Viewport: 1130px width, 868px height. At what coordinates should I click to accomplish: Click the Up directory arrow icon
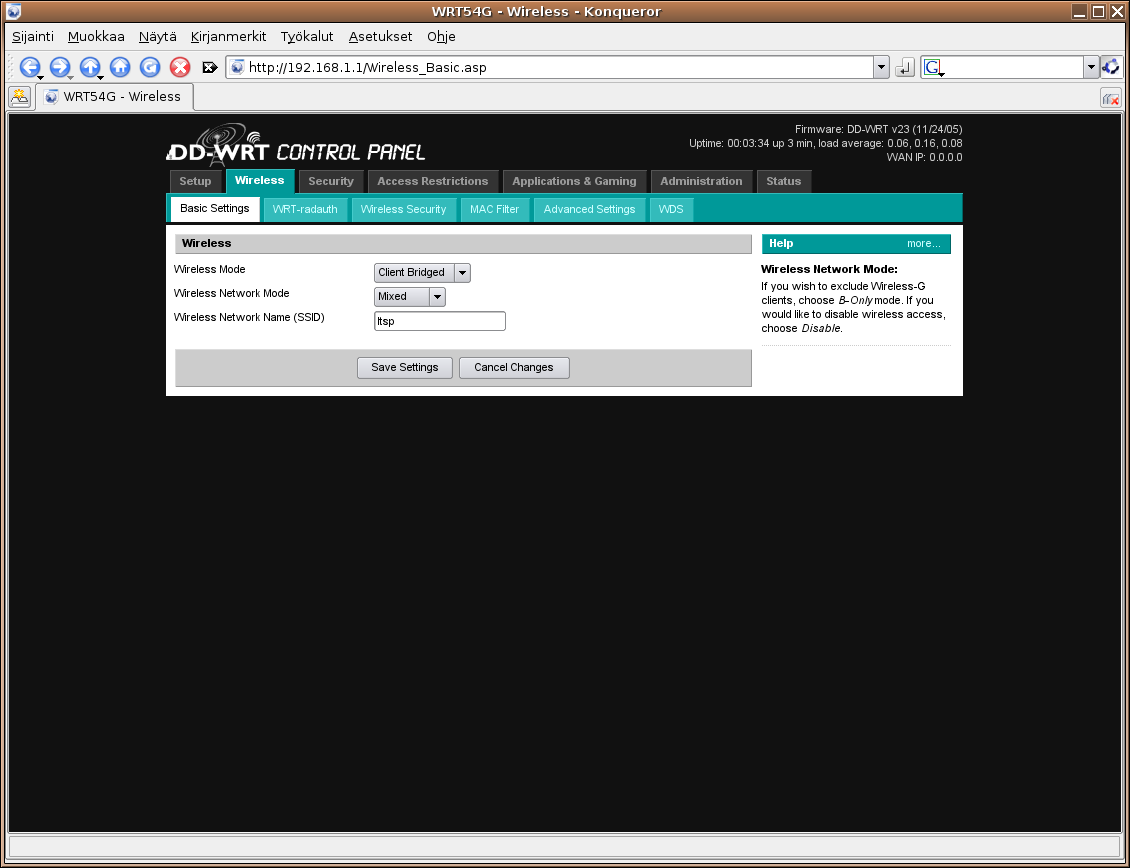[89, 67]
